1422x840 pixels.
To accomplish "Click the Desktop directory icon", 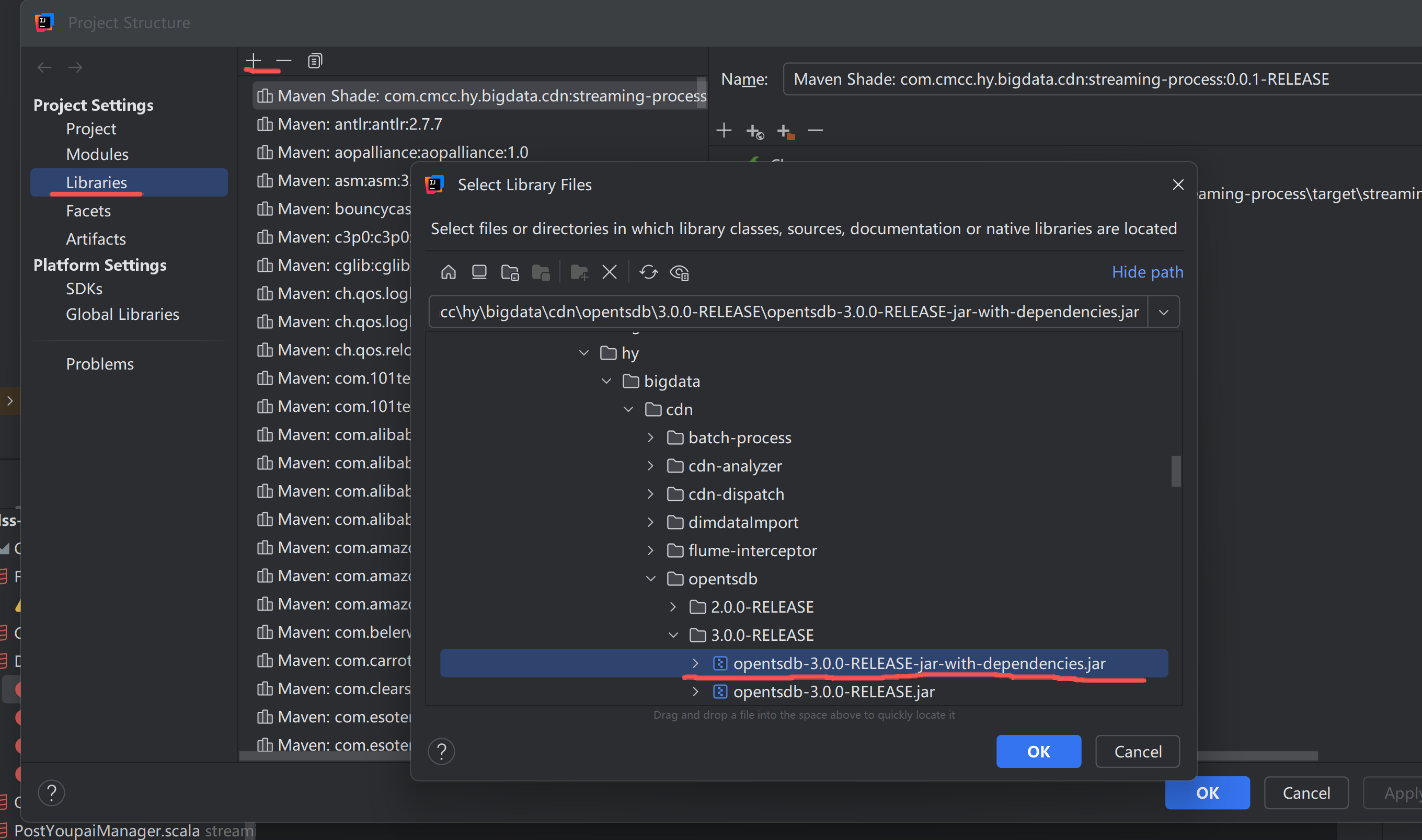I will click(479, 272).
